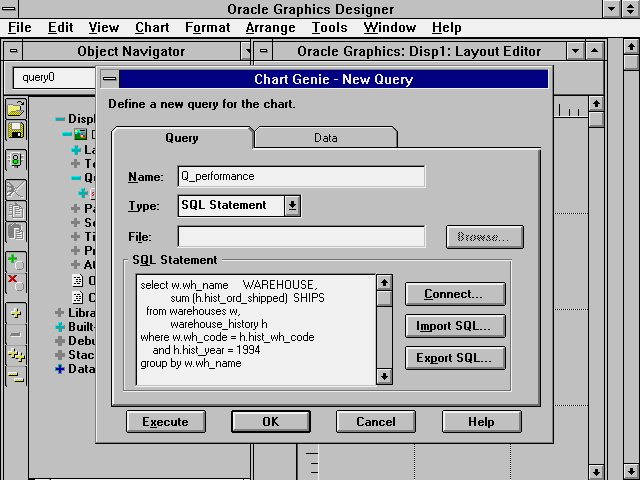Click the Save diskette icon
640x480 pixels.
point(15,131)
